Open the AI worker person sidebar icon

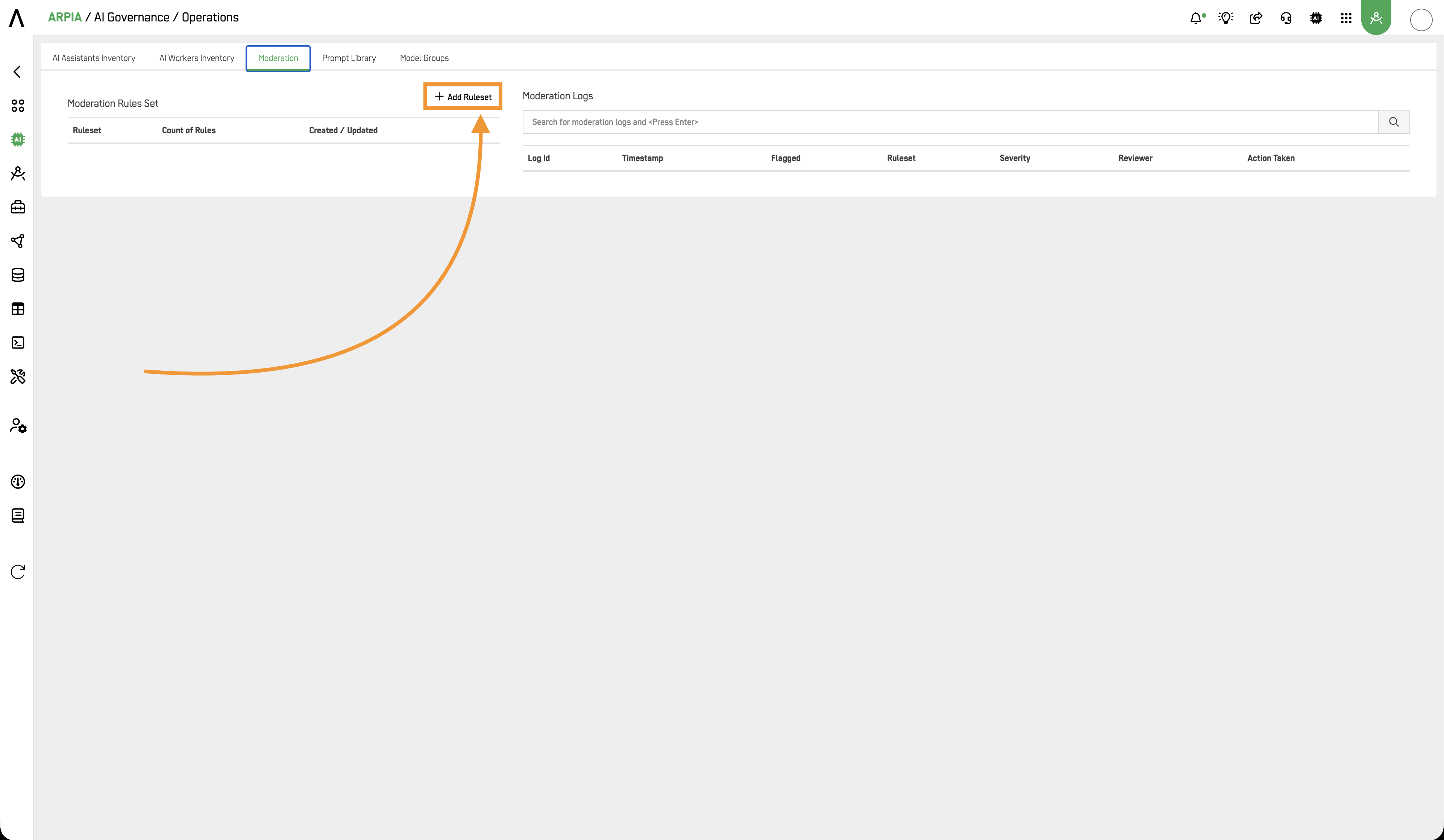[x=18, y=173]
